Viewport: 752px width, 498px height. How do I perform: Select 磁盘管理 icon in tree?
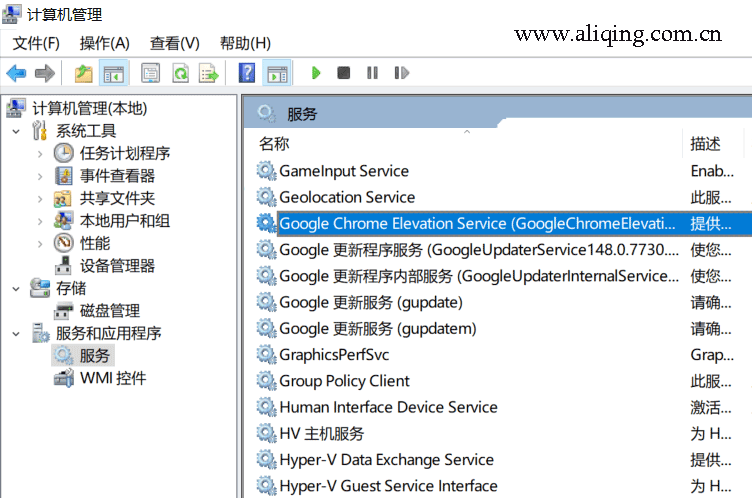tap(63, 311)
